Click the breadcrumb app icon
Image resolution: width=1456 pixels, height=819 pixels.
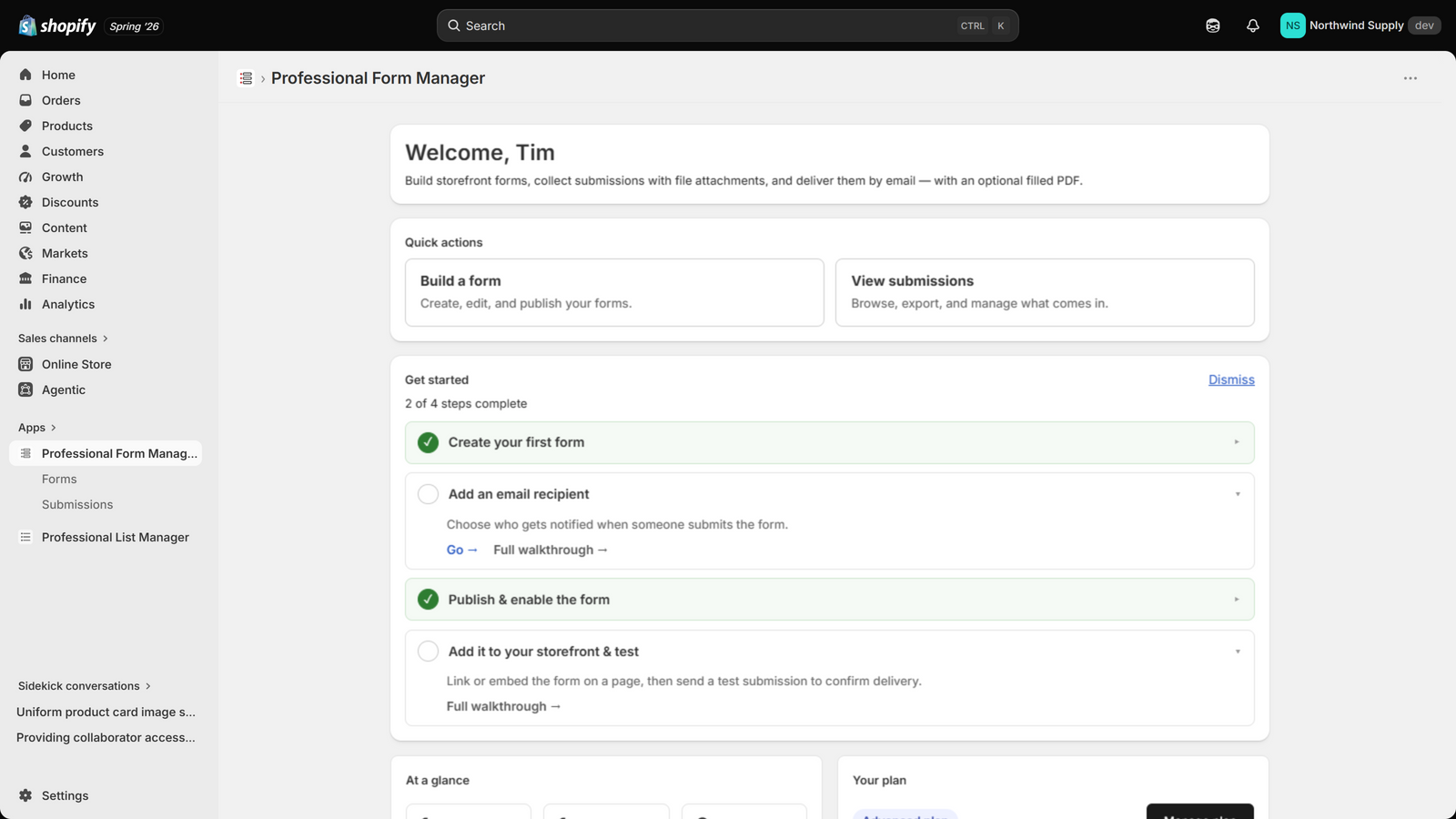[246, 78]
